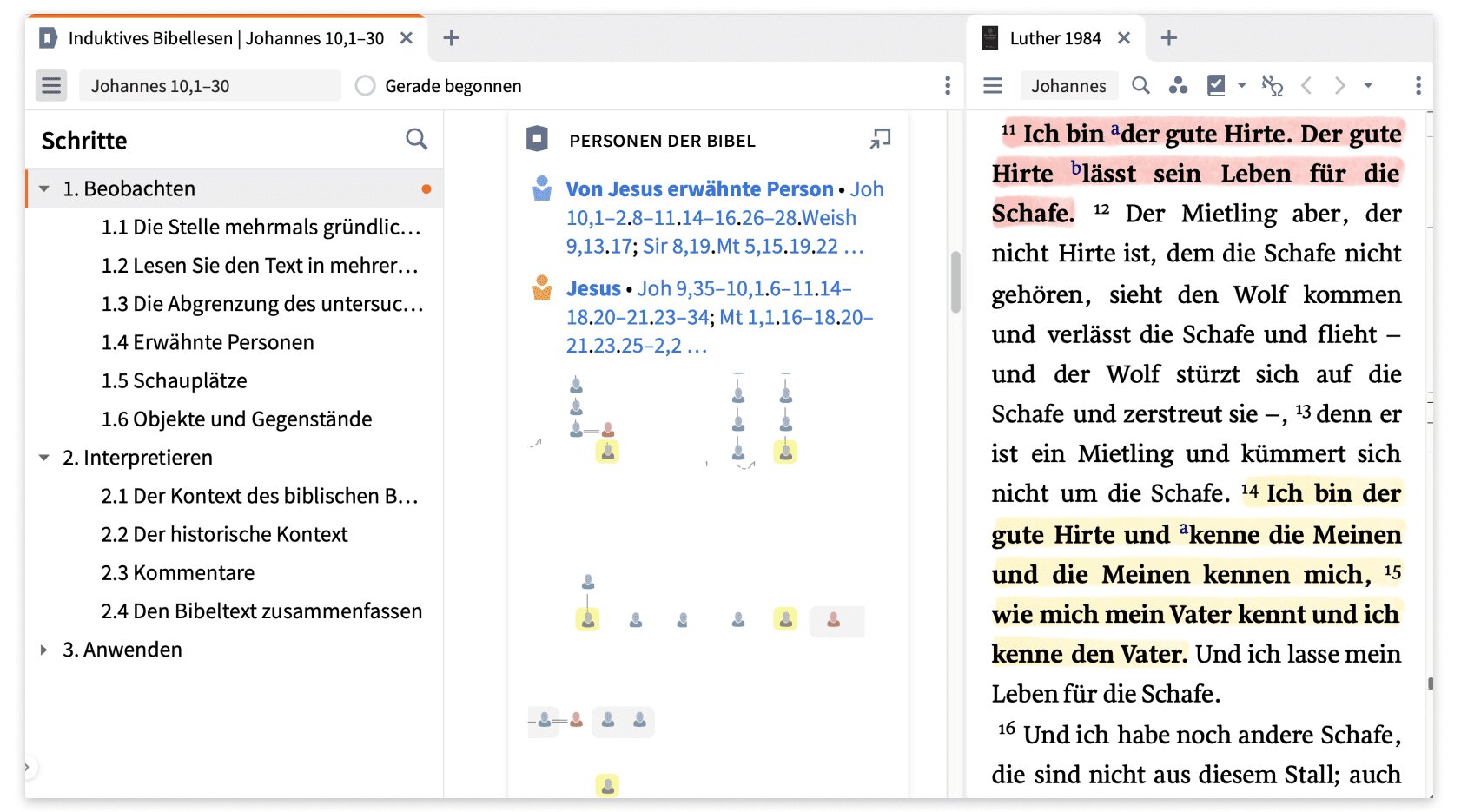
Task: Click the middle panel vertical scrollbar
Action: 955,282
